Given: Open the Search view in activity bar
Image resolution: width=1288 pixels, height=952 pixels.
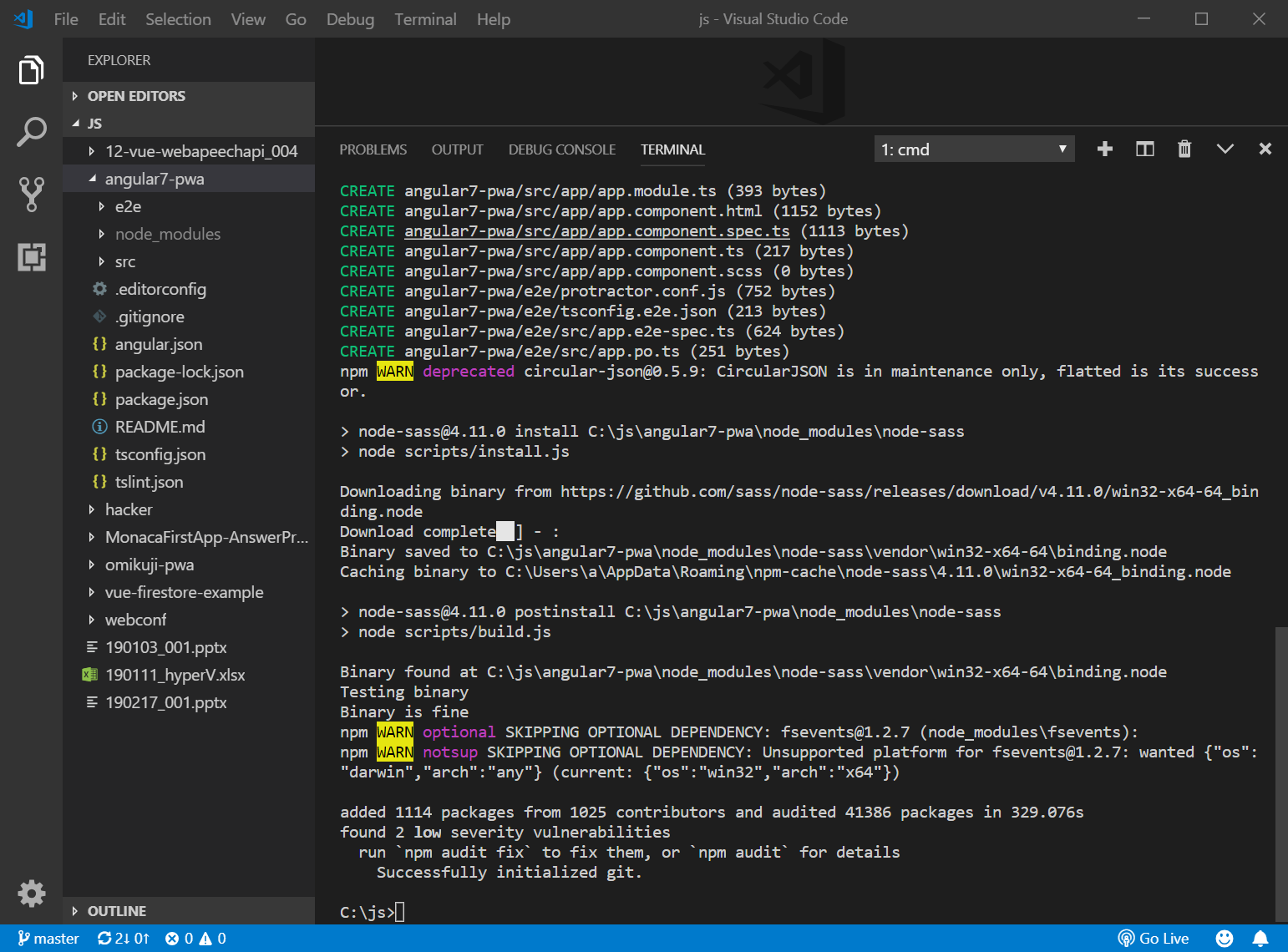Looking at the screenshot, I should tap(31, 132).
